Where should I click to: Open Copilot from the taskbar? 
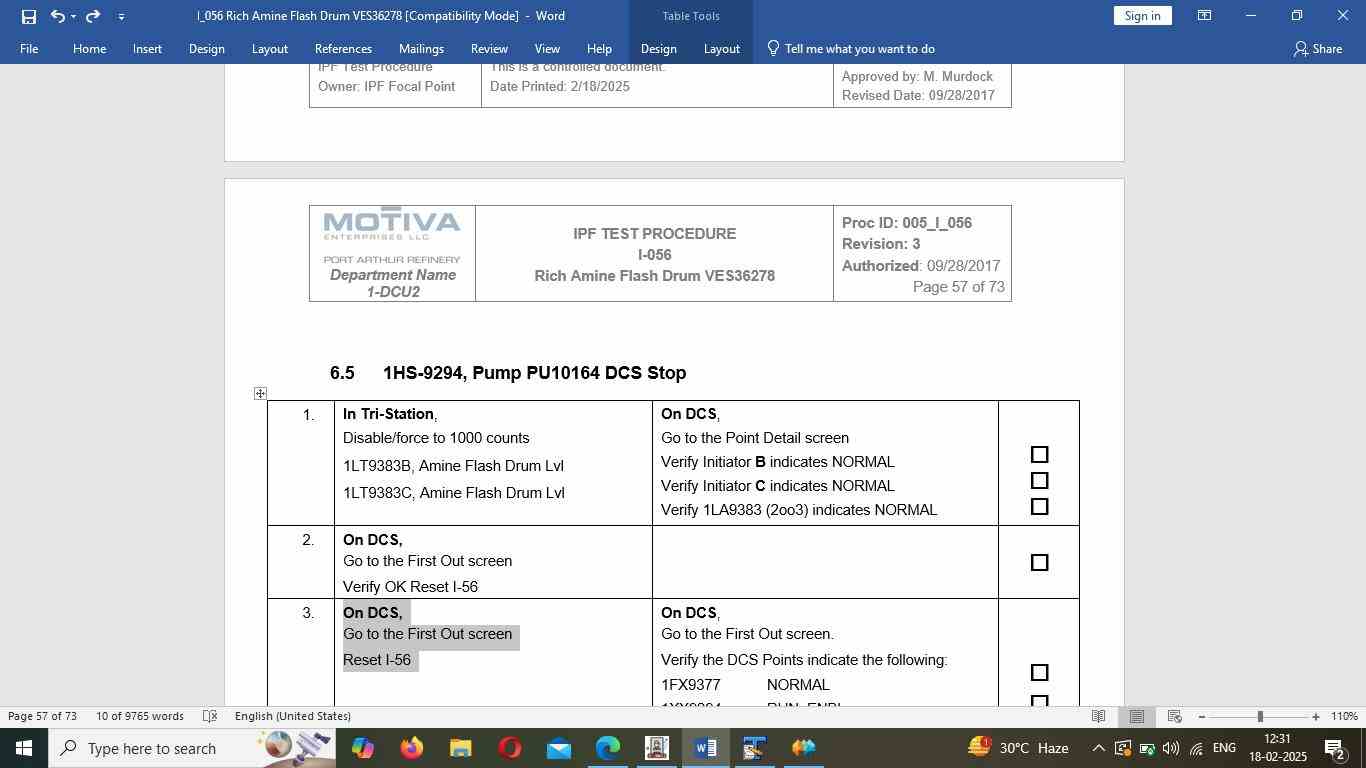[362, 748]
